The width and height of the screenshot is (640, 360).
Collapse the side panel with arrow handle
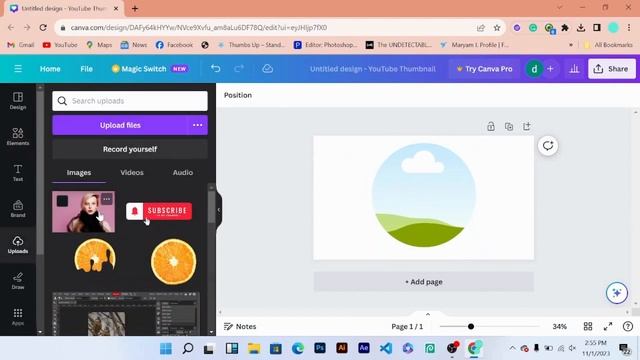[219, 210]
